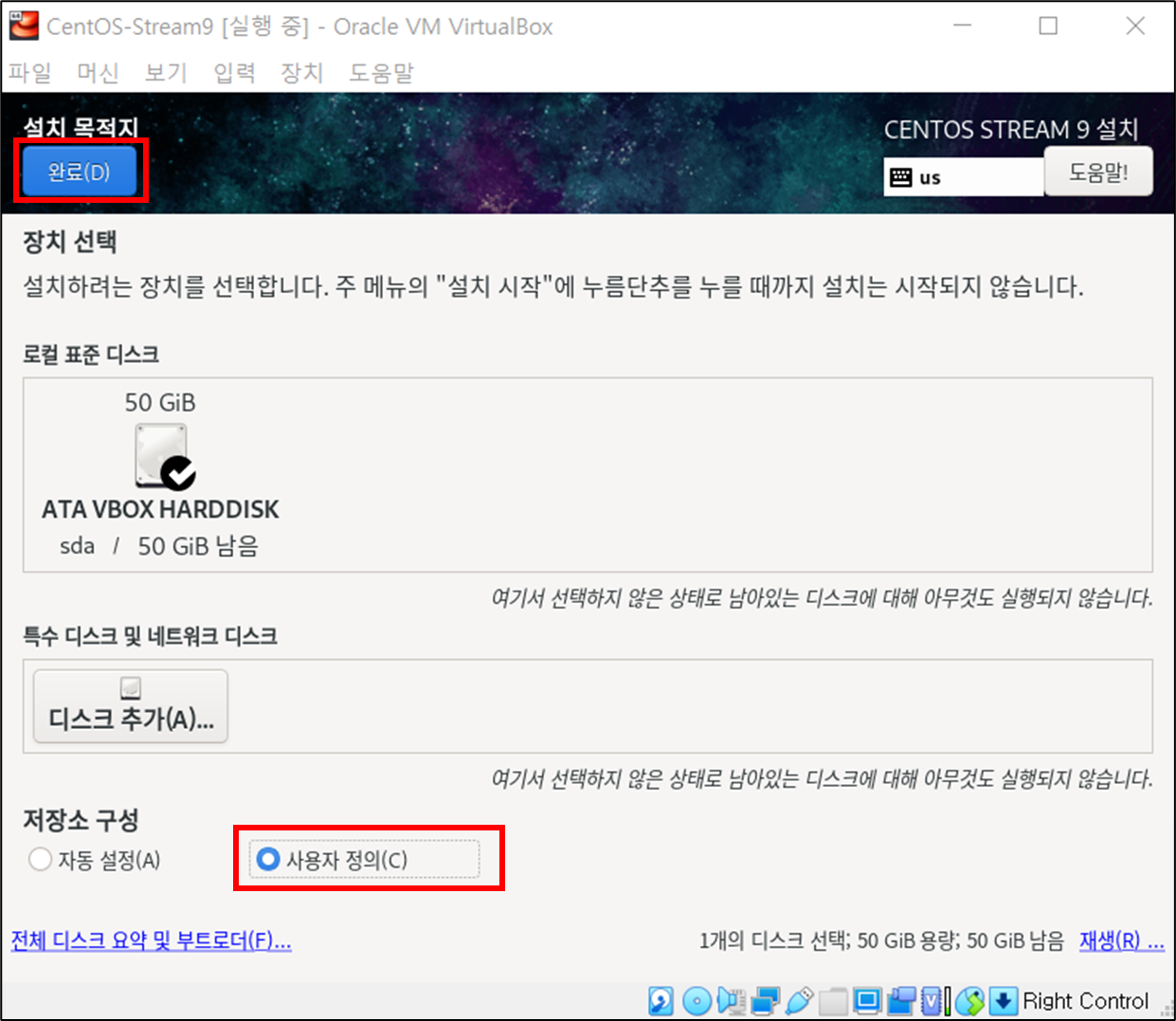Open the 전체 디스크 요약 및 부트로더(F)... link
Viewport: 1176px width, 1021px height.
click(x=151, y=940)
